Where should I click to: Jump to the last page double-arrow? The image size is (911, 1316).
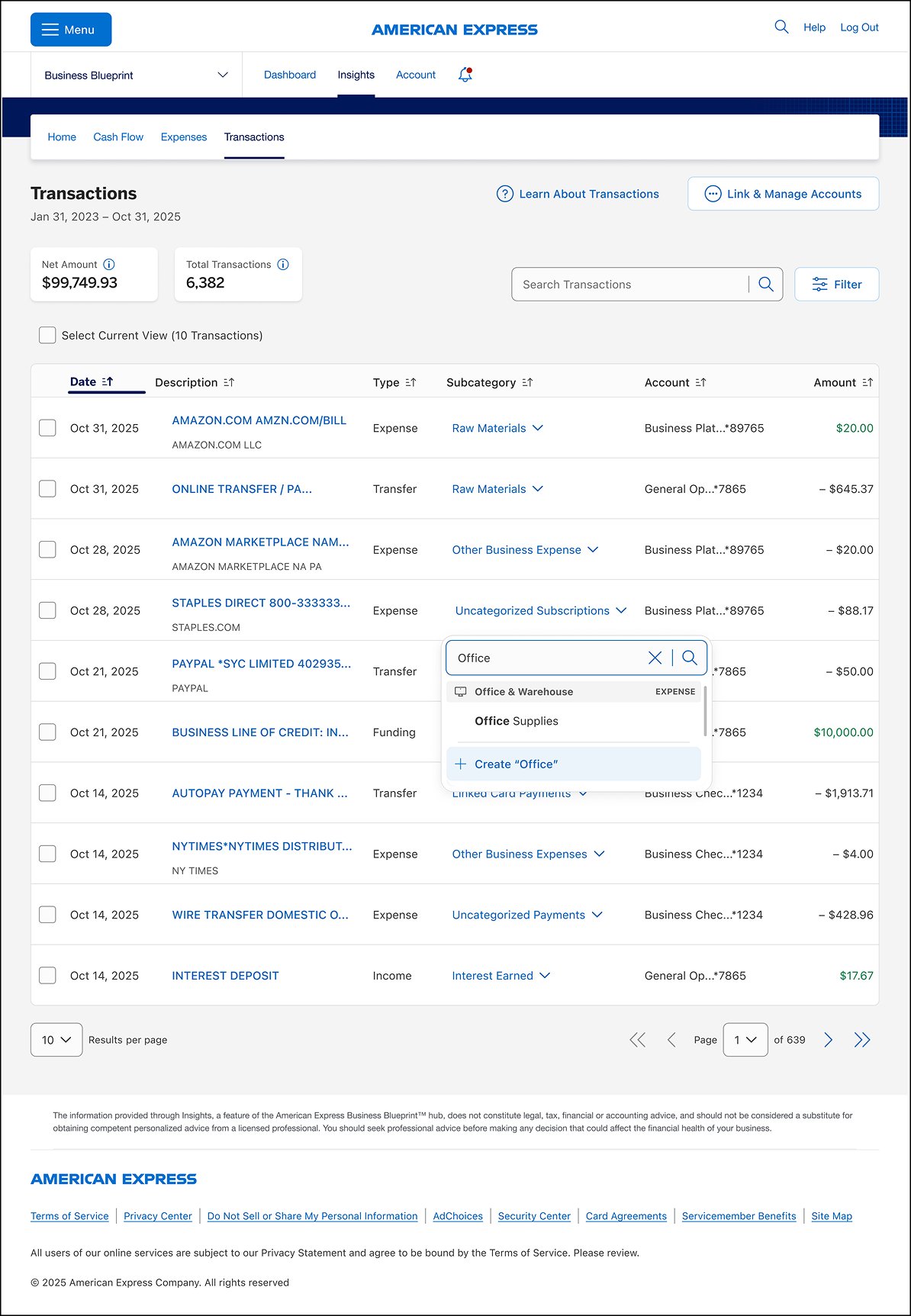pos(862,1040)
